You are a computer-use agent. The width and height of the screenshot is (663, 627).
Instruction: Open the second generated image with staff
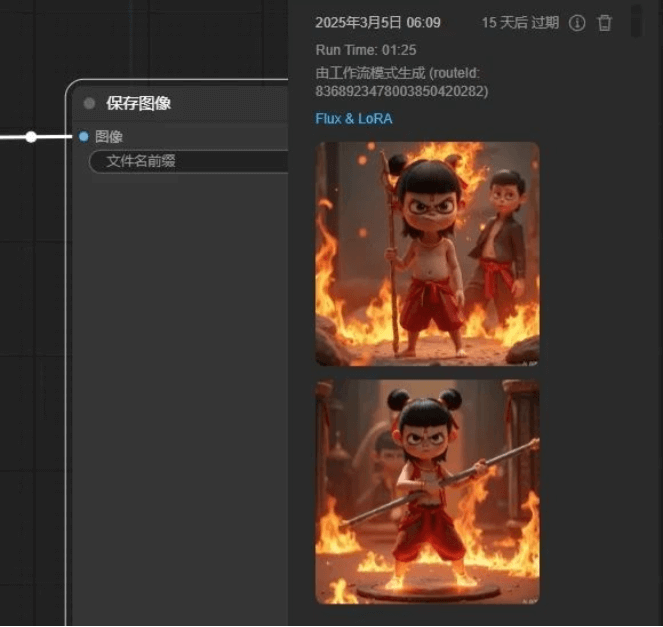[x=427, y=491]
